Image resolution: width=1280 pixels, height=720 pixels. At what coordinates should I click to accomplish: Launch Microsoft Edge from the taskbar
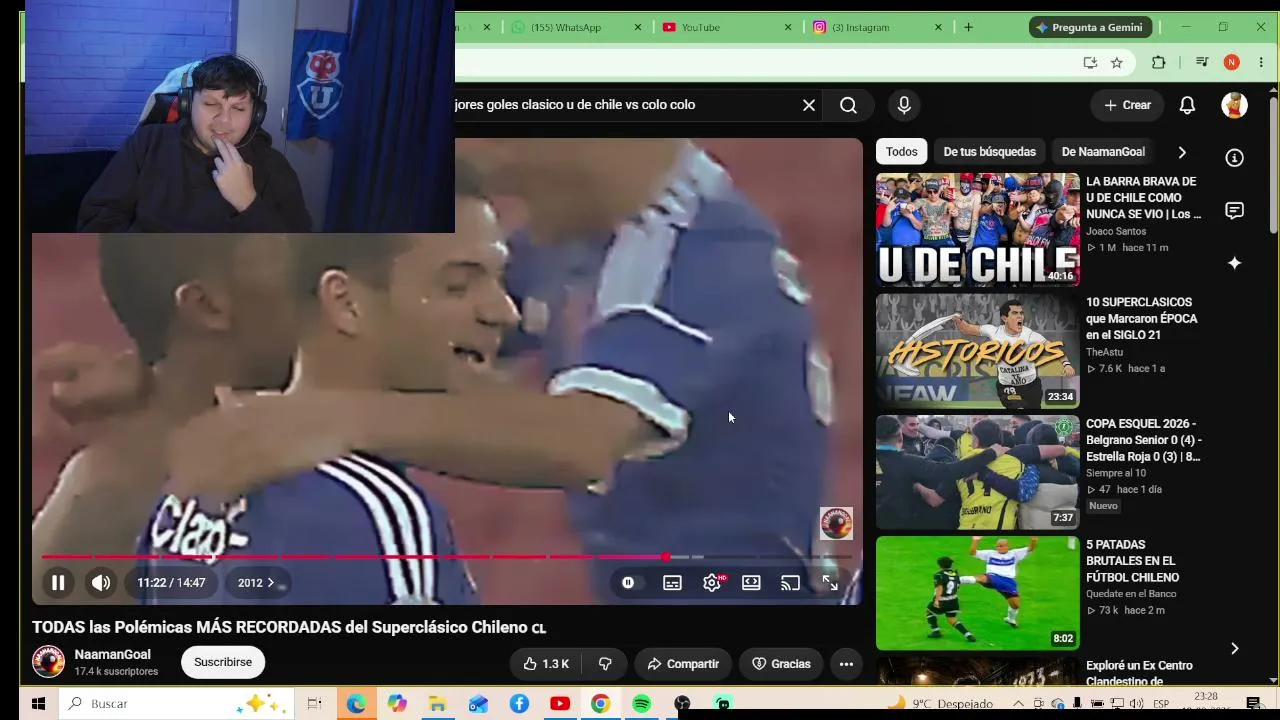click(356, 704)
